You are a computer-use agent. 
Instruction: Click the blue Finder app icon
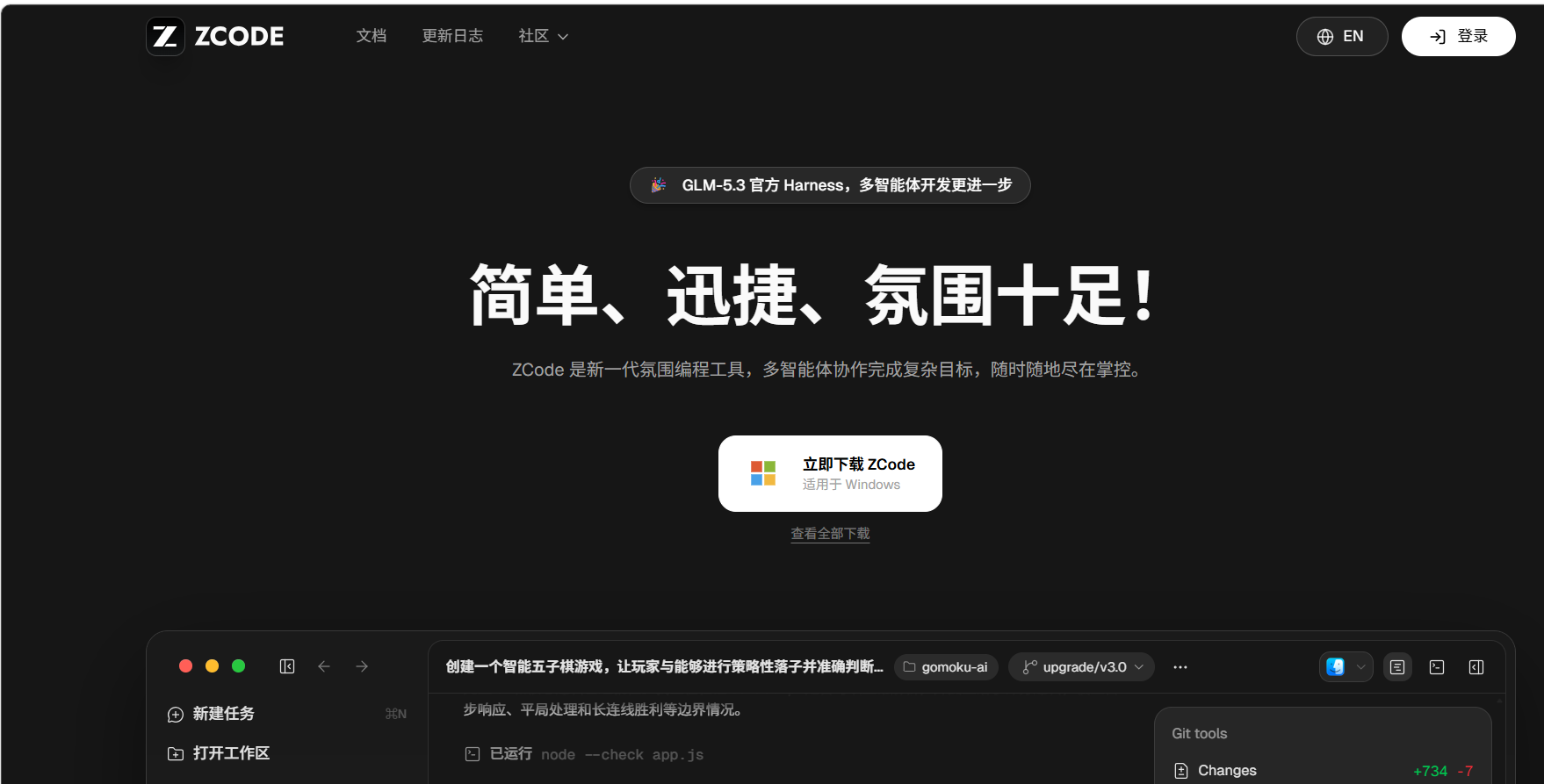coord(1335,666)
